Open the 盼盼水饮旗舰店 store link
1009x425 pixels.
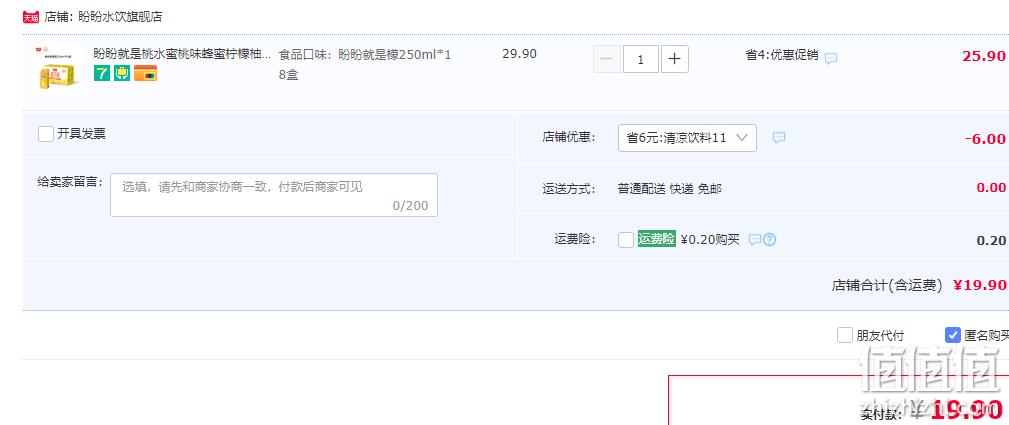pos(120,17)
